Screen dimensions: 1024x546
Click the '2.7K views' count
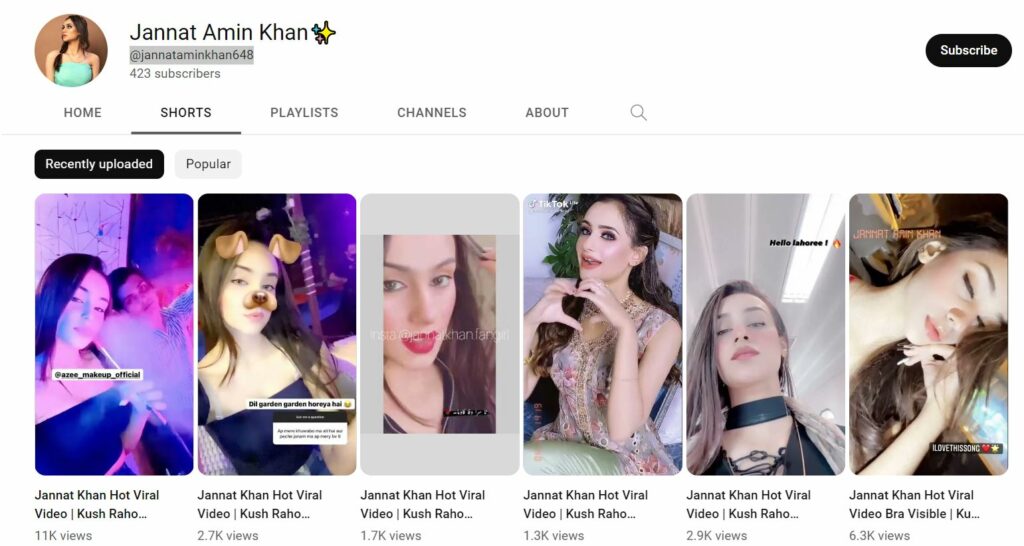[228, 536]
